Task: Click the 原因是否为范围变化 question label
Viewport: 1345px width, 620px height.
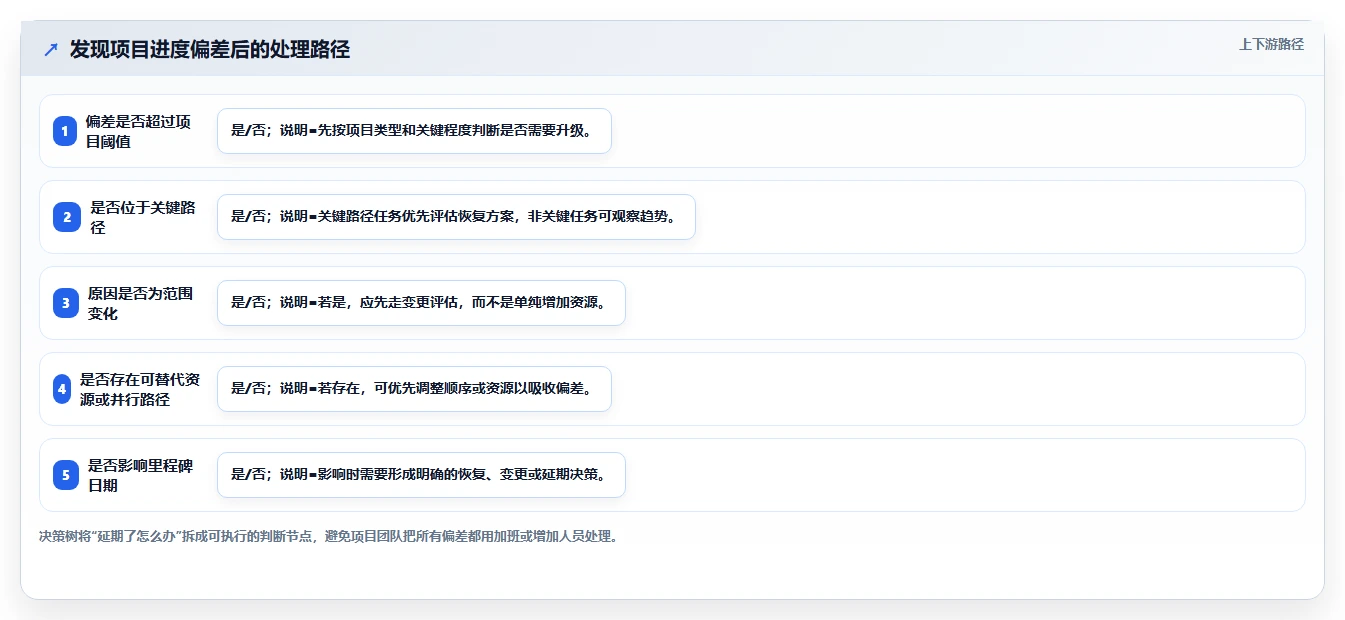Action: (140, 303)
